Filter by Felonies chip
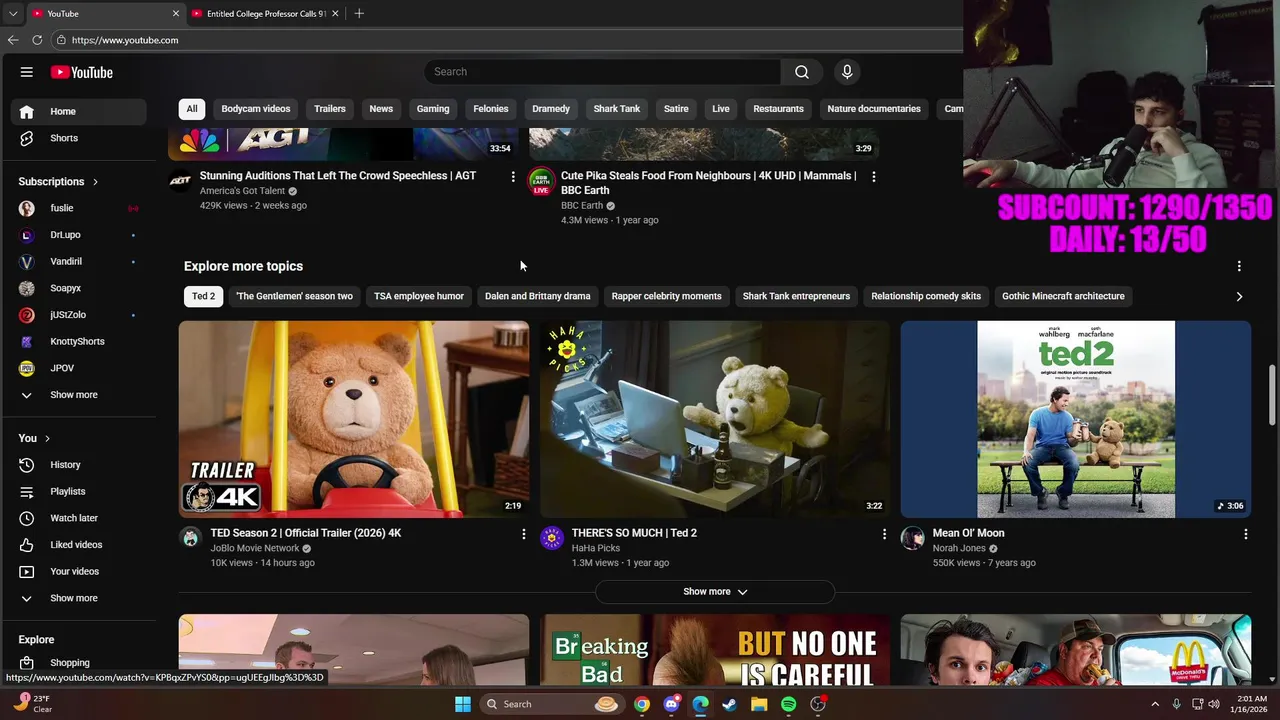 (491, 109)
